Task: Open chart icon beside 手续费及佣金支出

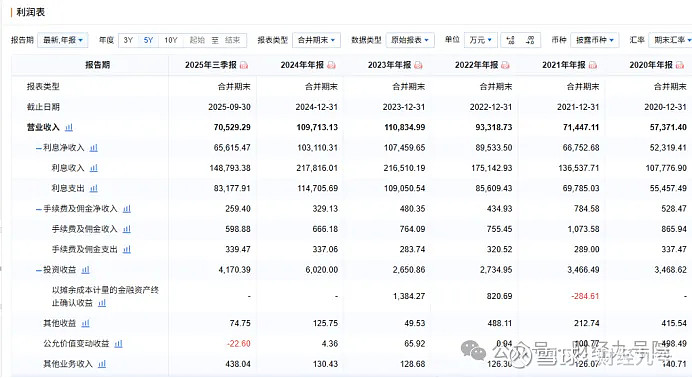Action: coord(127,249)
